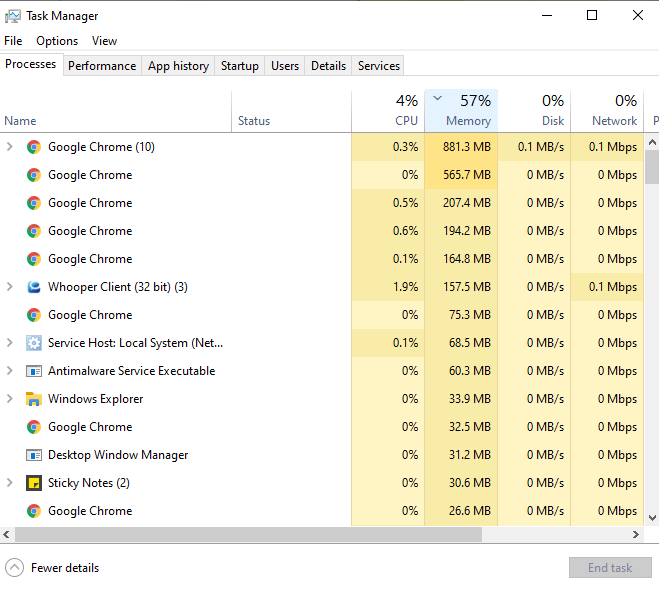Click the horizontal scrollbar right arrow

tap(636, 535)
